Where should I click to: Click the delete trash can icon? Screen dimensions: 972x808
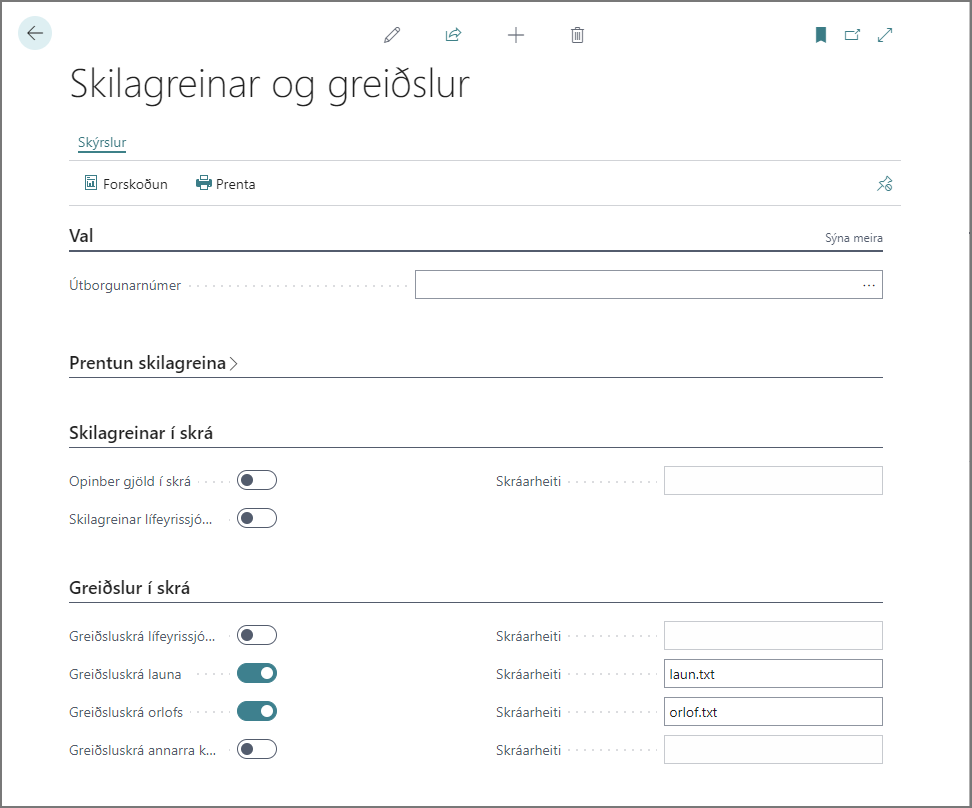tap(577, 35)
